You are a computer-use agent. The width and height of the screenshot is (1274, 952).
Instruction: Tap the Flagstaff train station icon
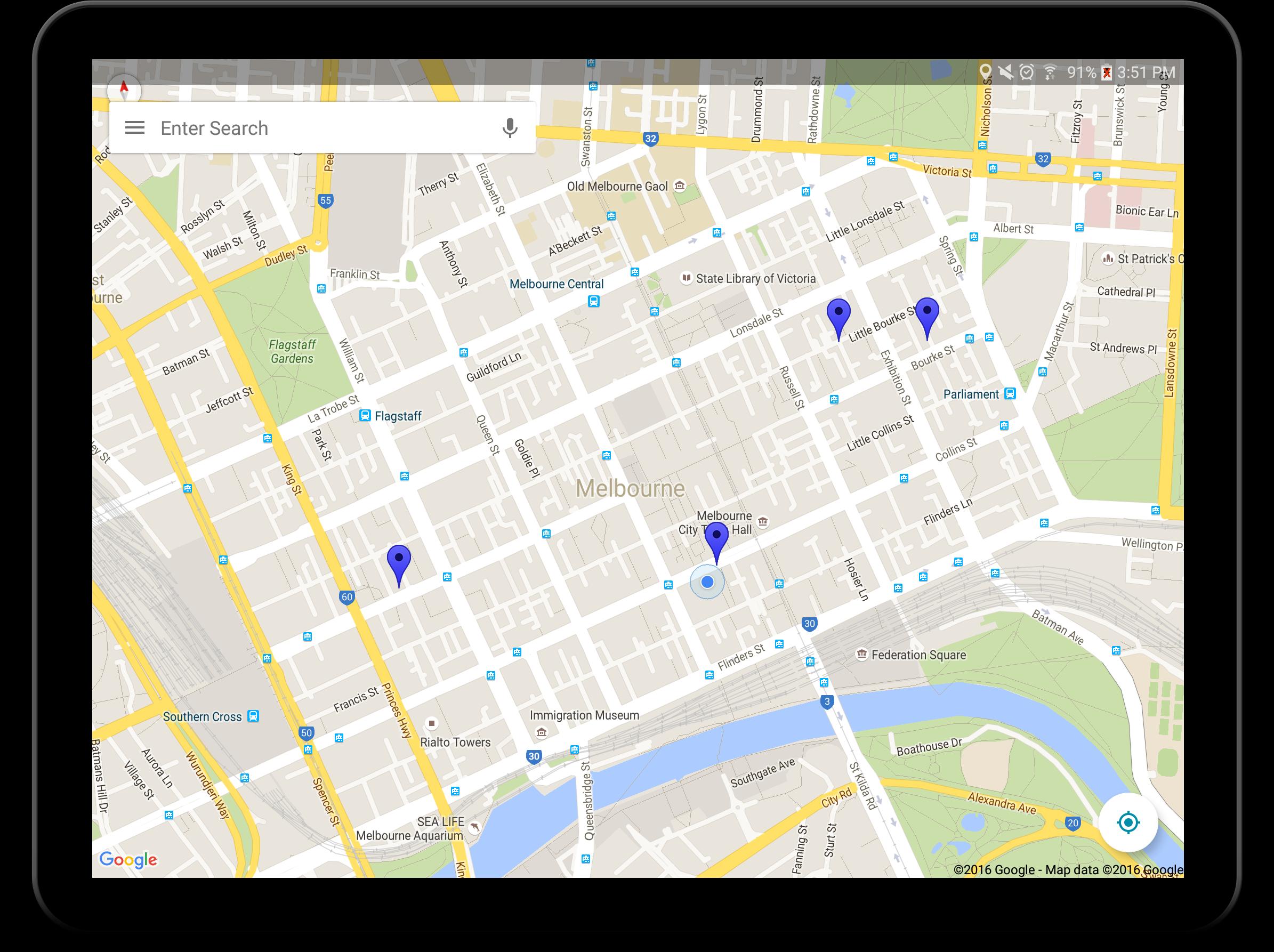tap(365, 415)
